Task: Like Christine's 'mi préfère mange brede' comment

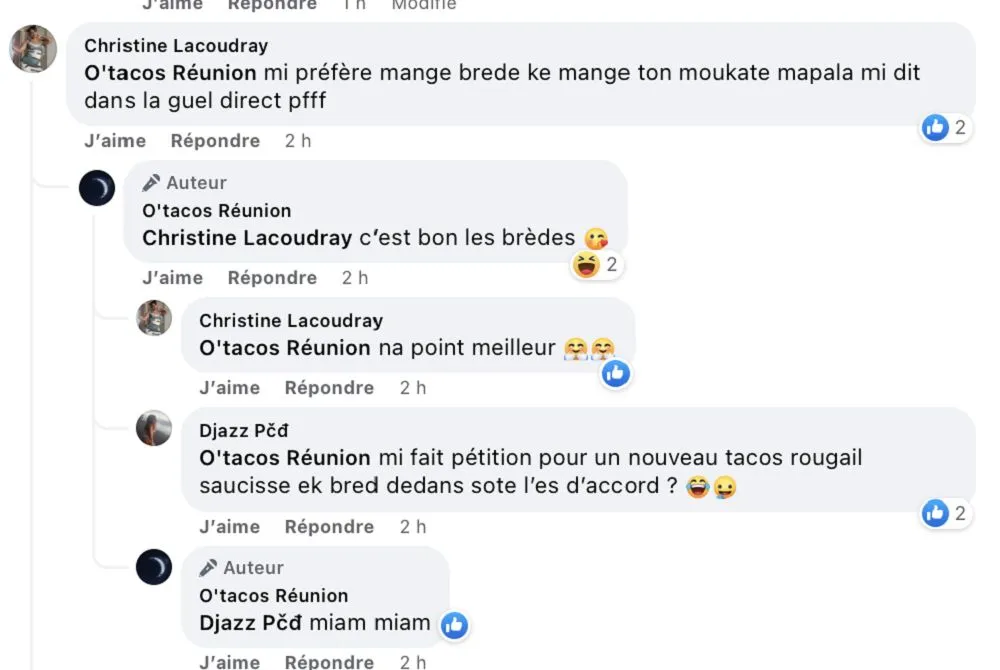Action: pyautogui.click(x=114, y=141)
